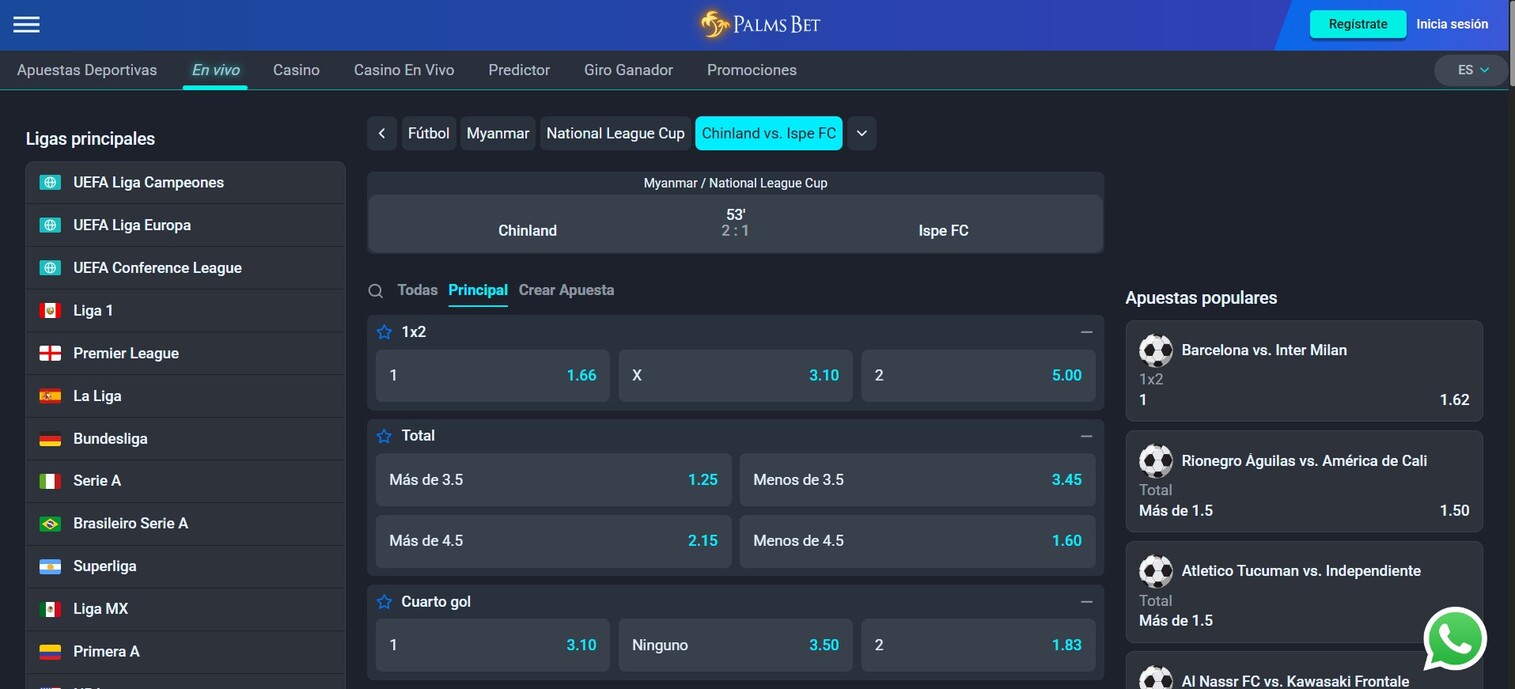Open Al Nassr FC vs. Kawasaki Frontale match
1515x689 pixels.
pyautogui.click(x=1295, y=681)
